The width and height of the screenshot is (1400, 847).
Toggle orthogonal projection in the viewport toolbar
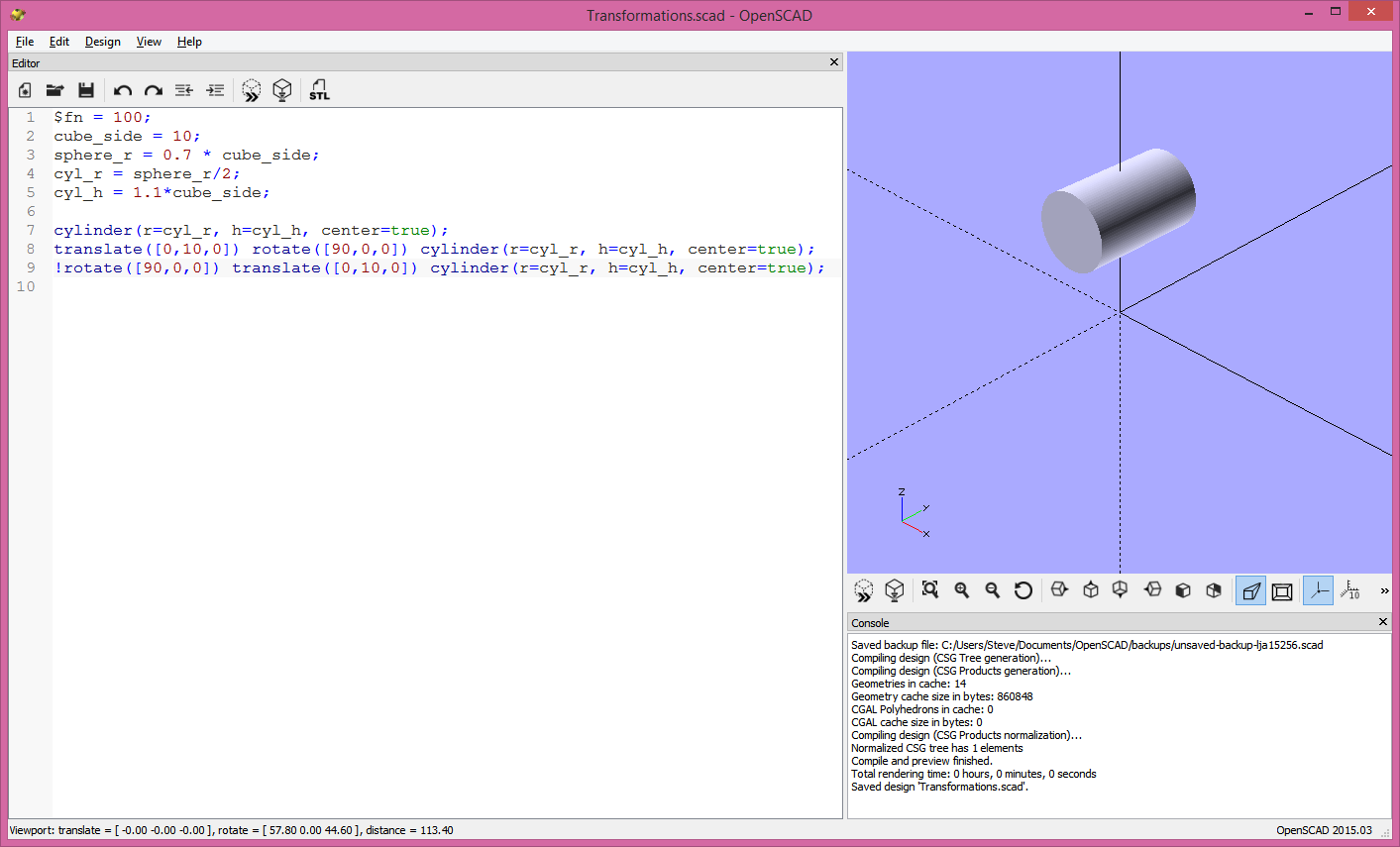pos(1281,590)
